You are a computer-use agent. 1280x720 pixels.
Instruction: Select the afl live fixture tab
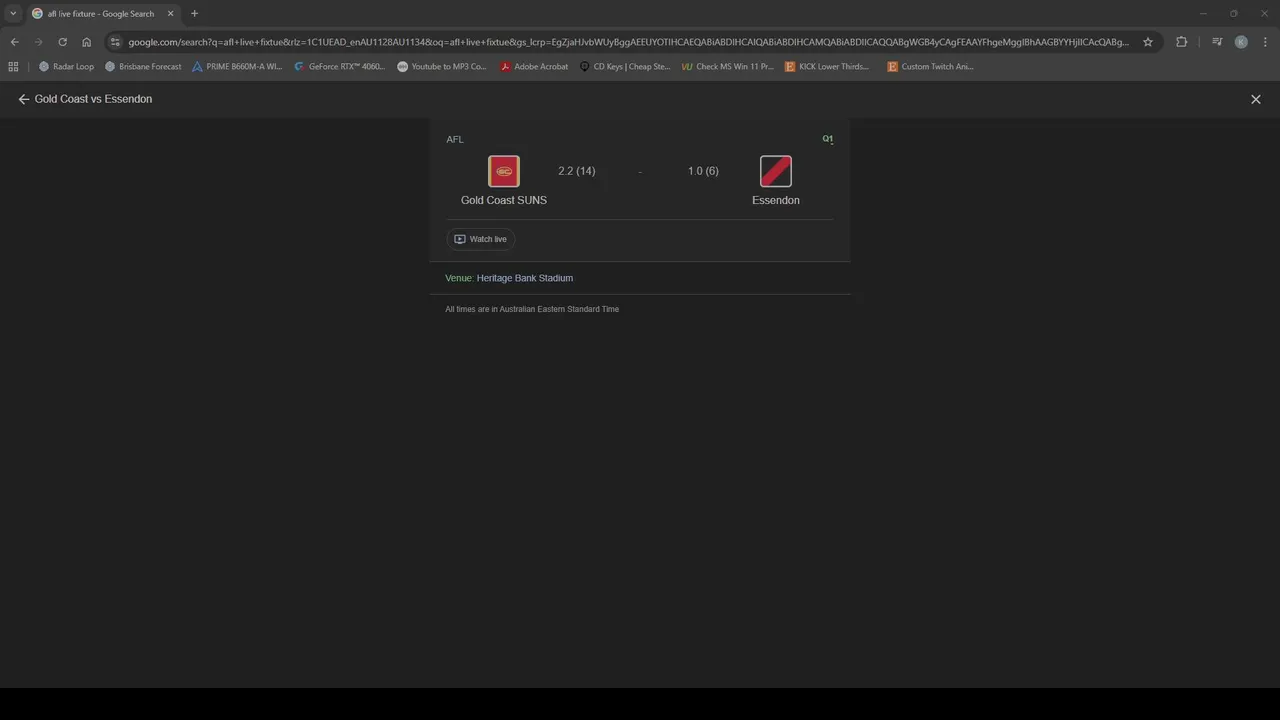pyautogui.click(x=101, y=14)
